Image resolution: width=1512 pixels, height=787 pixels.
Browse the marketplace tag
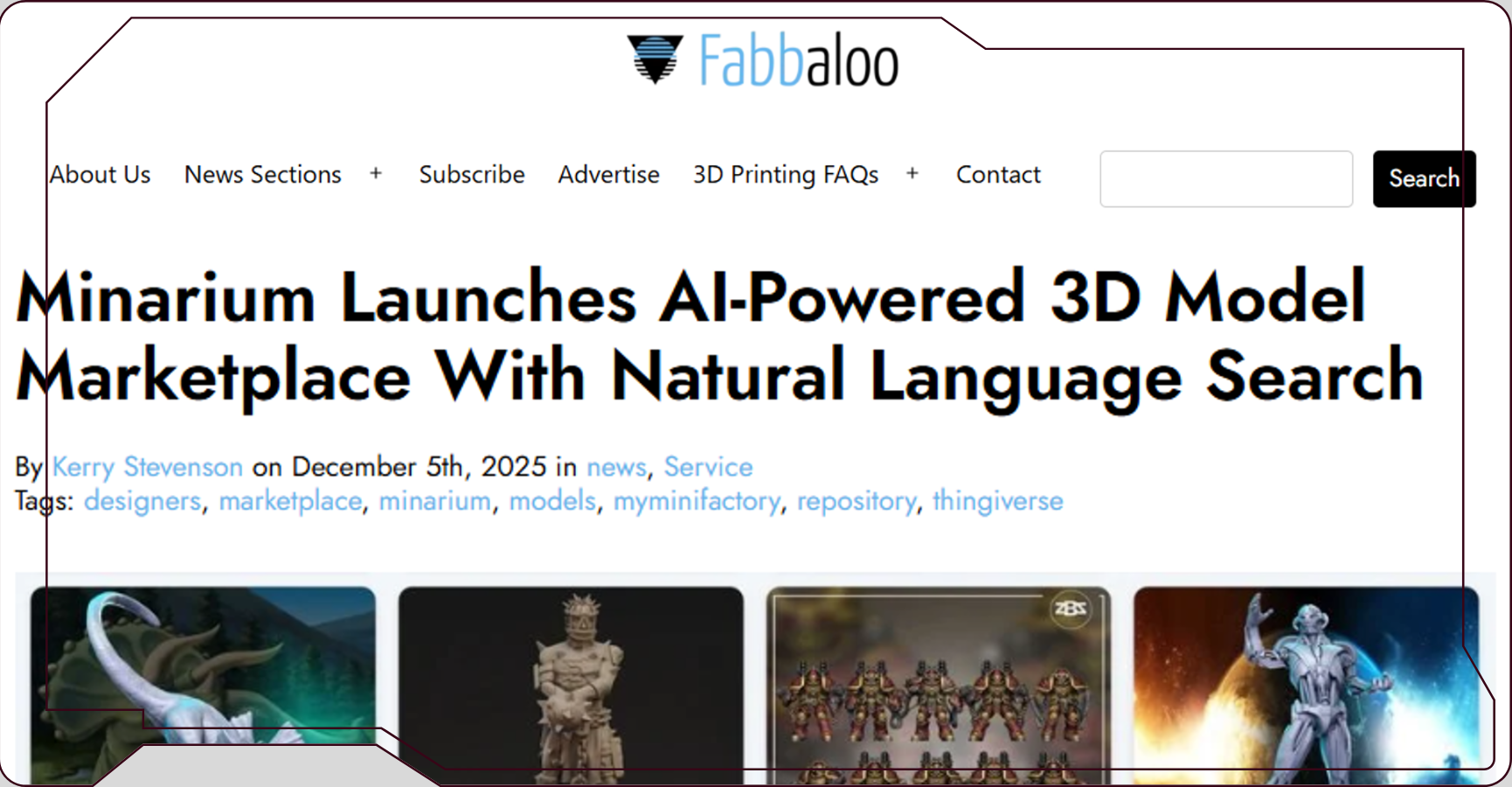pyautogui.click(x=289, y=500)
